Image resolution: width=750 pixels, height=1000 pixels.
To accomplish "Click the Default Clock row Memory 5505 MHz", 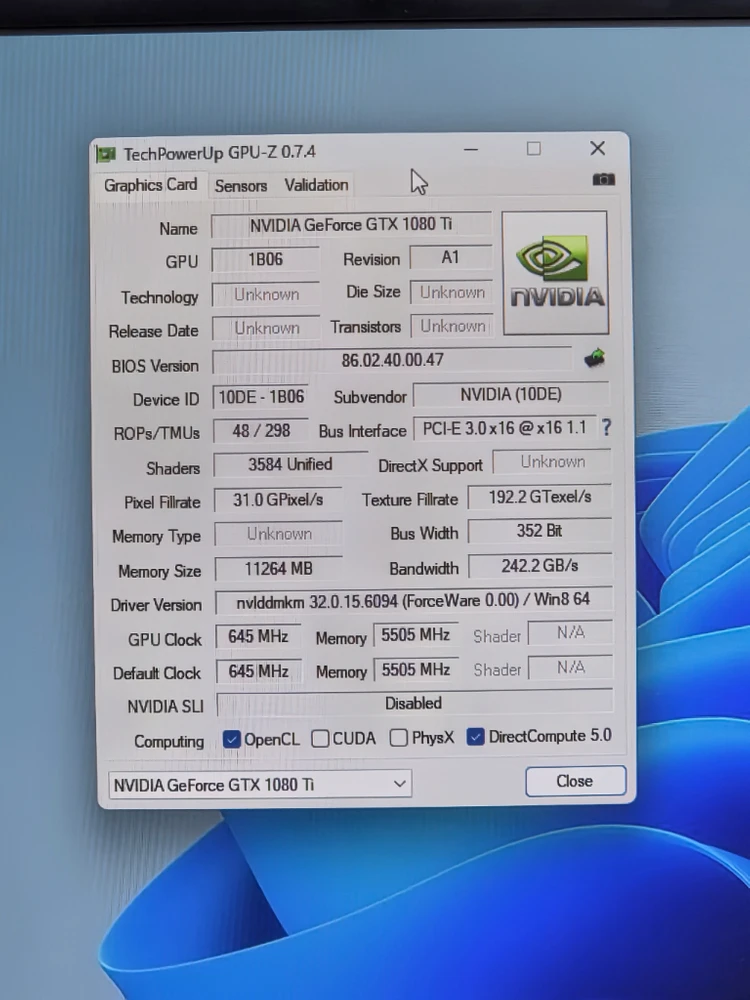I will tap(416, 670).
